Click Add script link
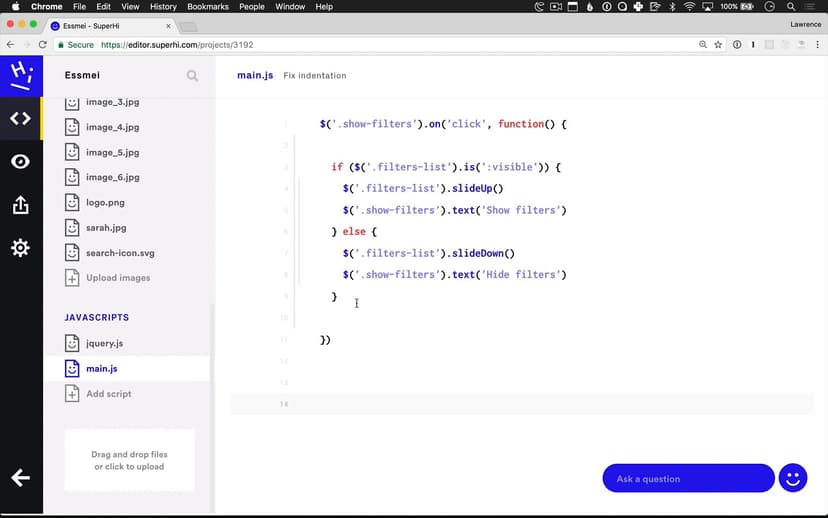Image resolution: width=828 pixels, height=518 pixels. click(x=108, y=394)
